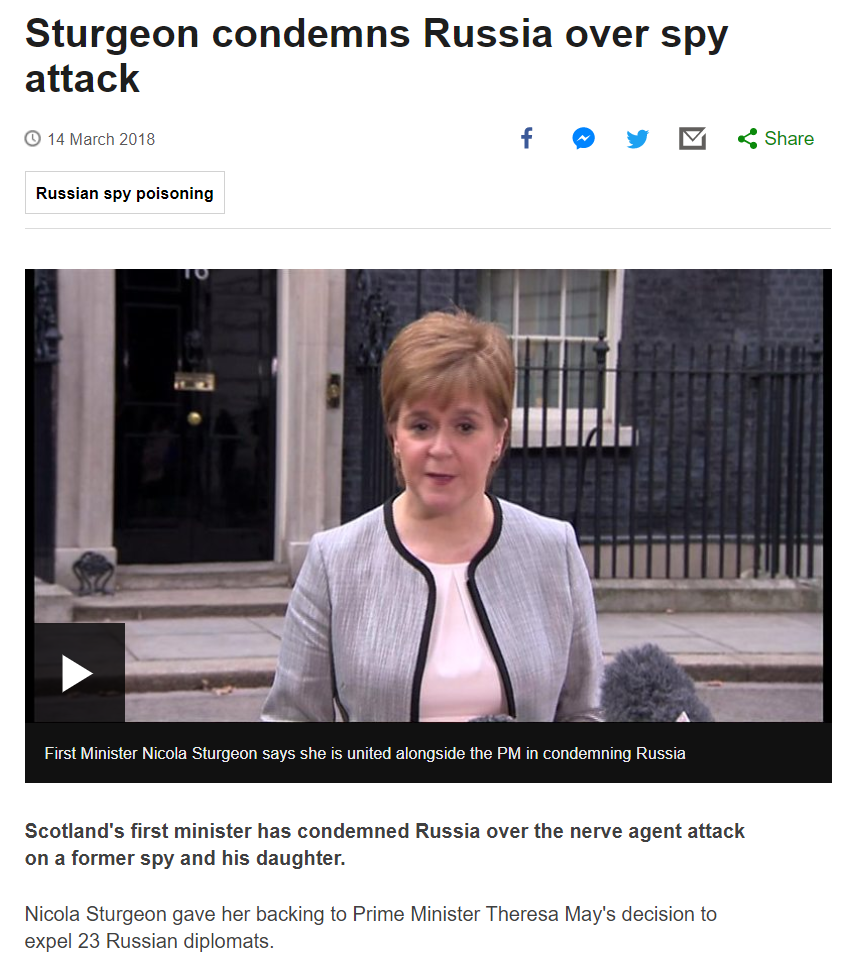Click the video thumbnail of Sturgeon

(x=428, y=495)
